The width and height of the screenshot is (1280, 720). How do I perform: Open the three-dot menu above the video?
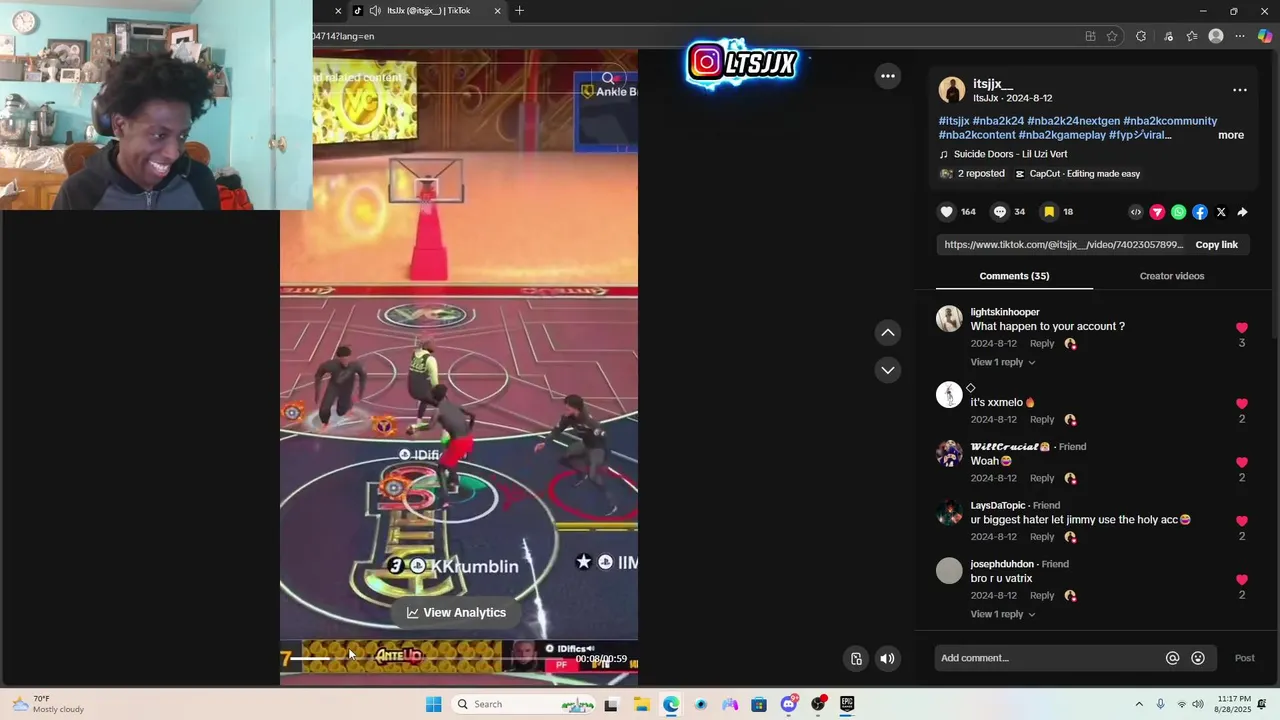click(x=887, y=76)
